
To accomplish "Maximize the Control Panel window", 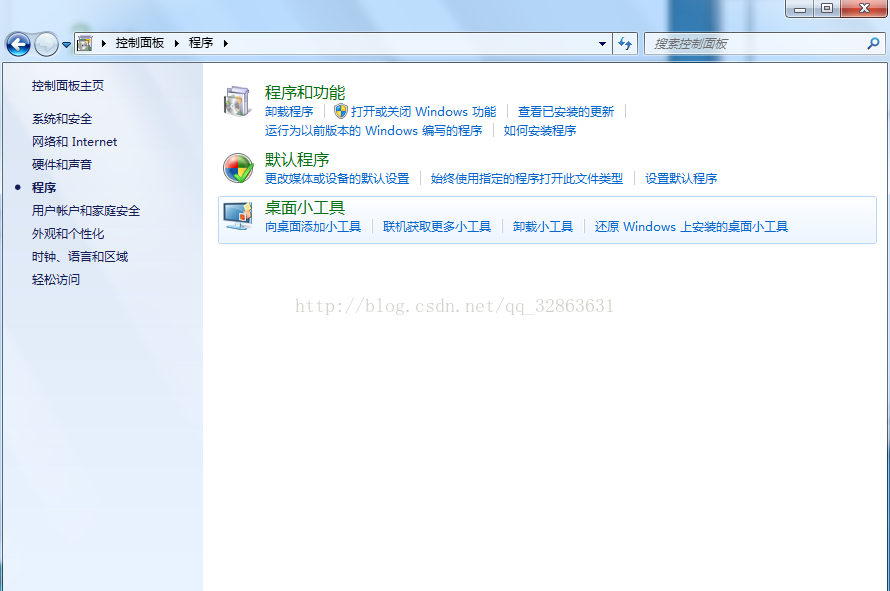I will tap(828, 9).
